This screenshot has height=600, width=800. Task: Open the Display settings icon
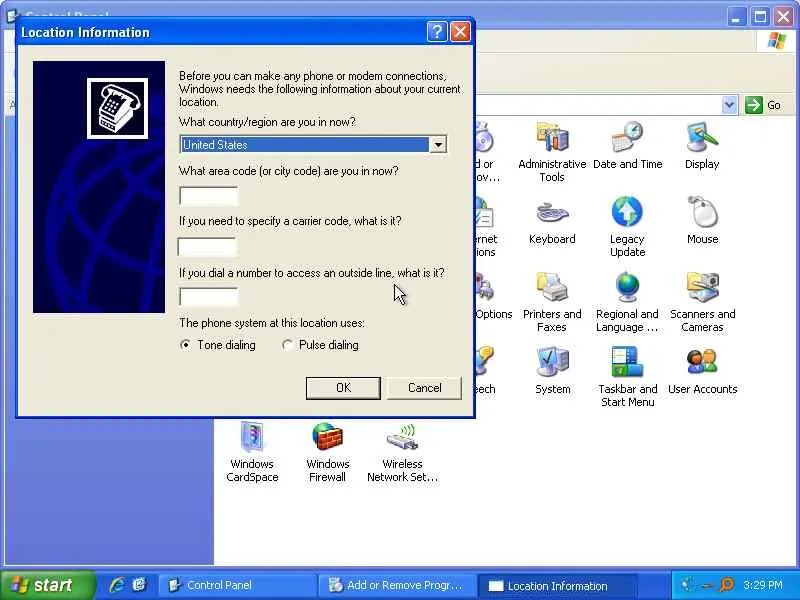702,145
